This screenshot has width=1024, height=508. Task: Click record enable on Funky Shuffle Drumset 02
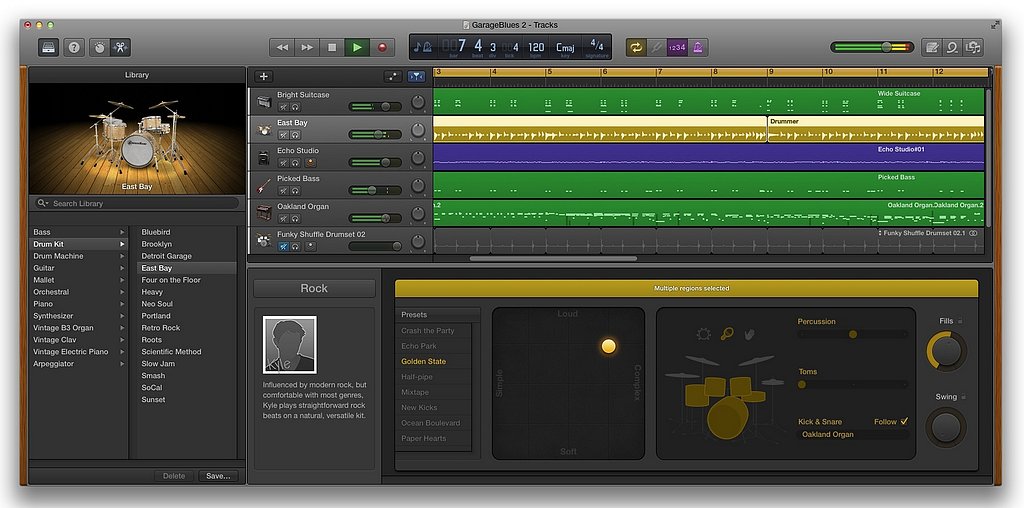click(311, 246)
